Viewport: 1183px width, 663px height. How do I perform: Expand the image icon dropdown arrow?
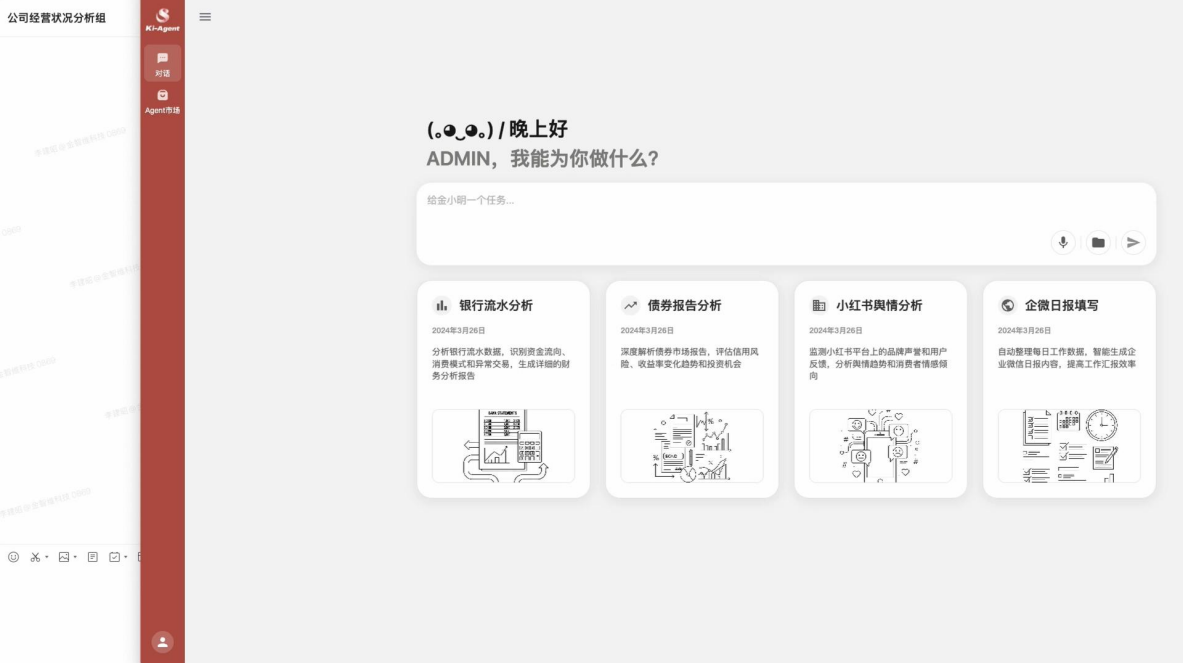[75, 557]
